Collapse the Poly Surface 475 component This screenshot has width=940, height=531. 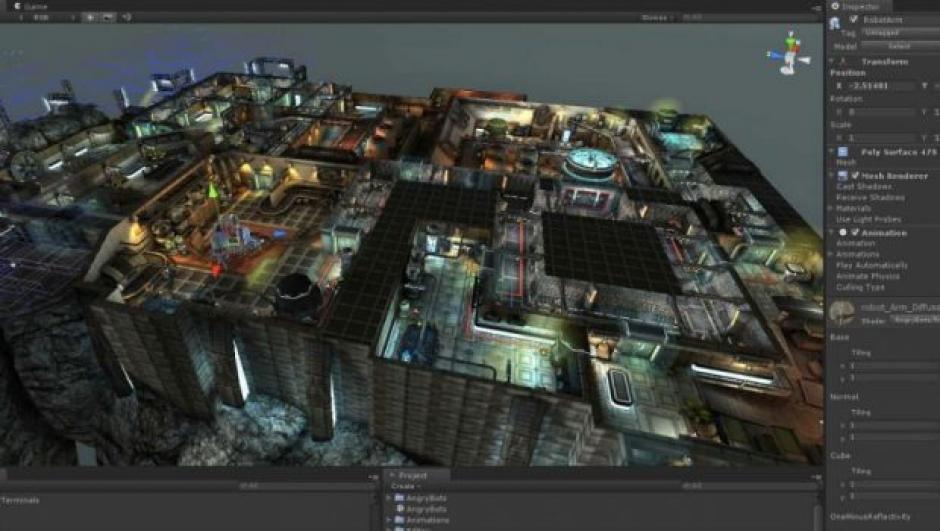pos(831,152)
